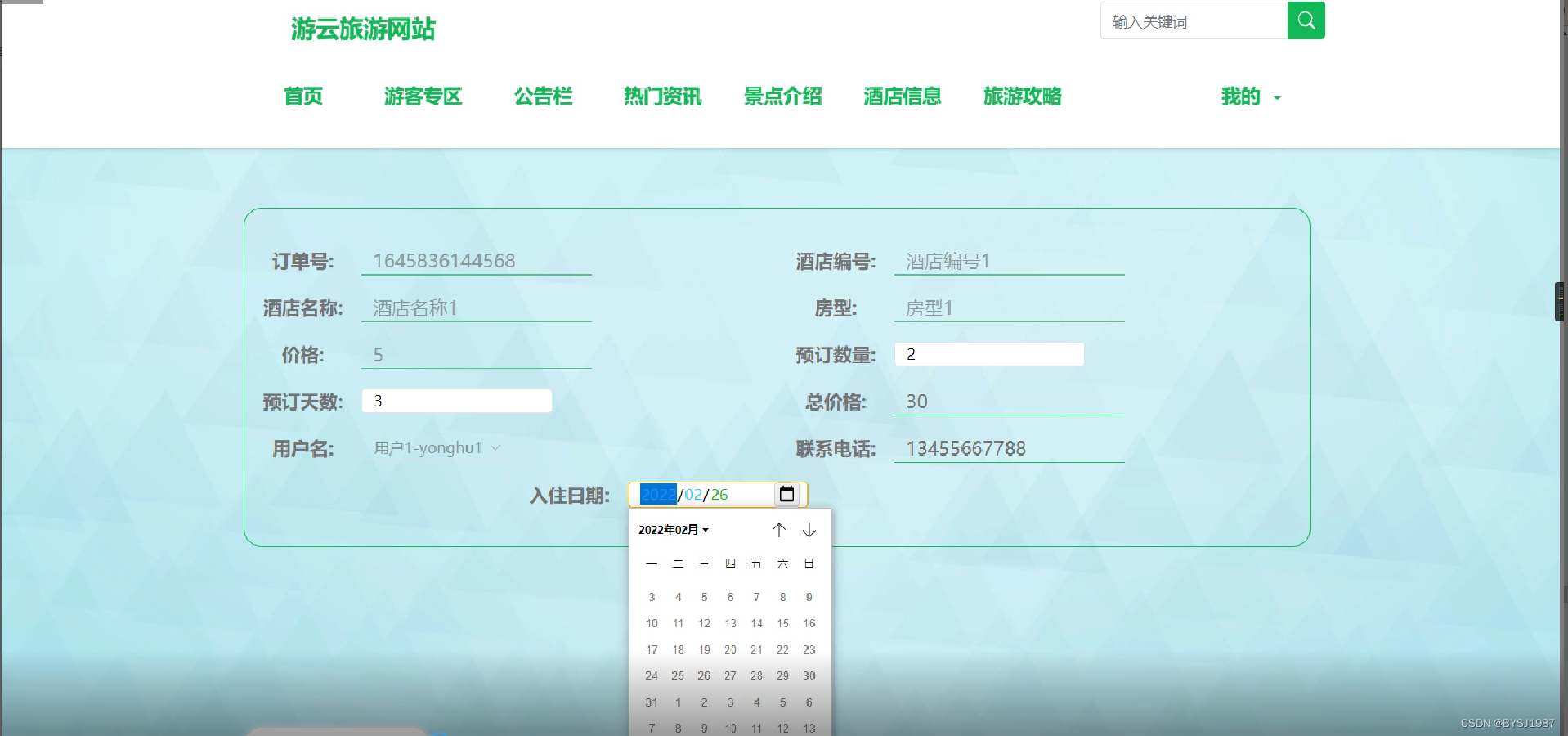
Task: Click the 预订天数 input field
Action: coord(457,401)
